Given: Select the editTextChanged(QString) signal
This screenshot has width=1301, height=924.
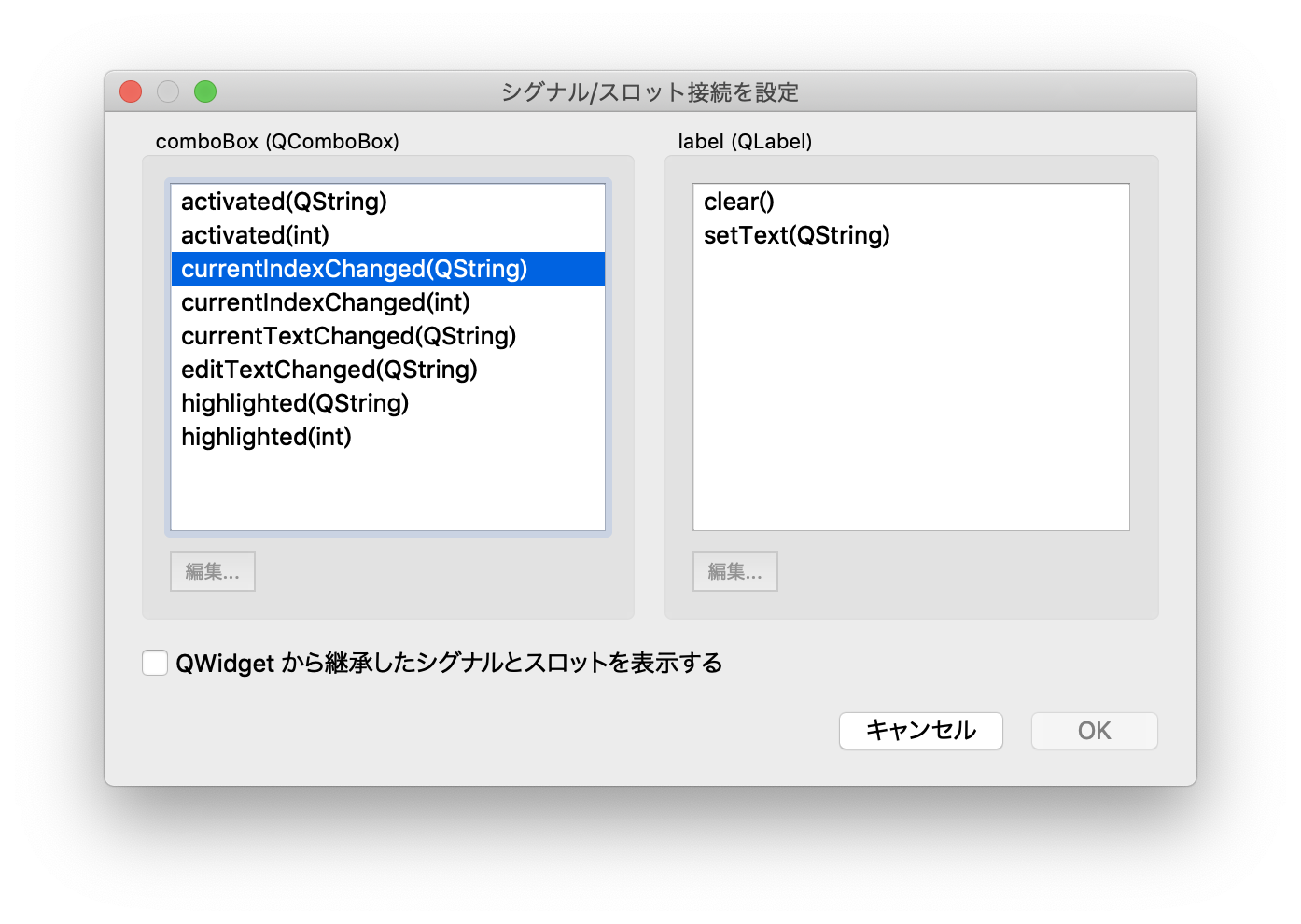Looking at the screenshot, I should click(x=329, y=370).
